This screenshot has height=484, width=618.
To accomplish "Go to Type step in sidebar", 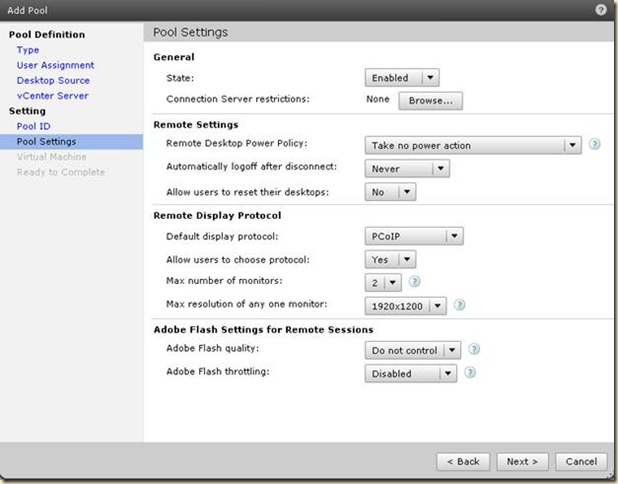I will point(28,50).
